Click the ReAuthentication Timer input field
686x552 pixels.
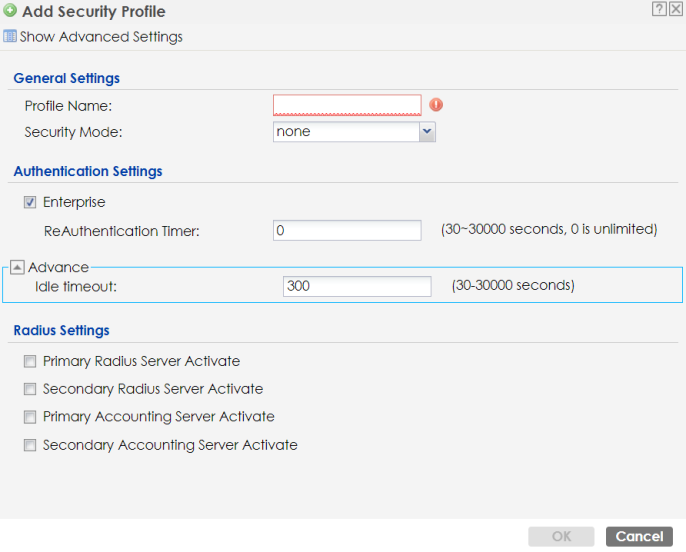(347, 231)
